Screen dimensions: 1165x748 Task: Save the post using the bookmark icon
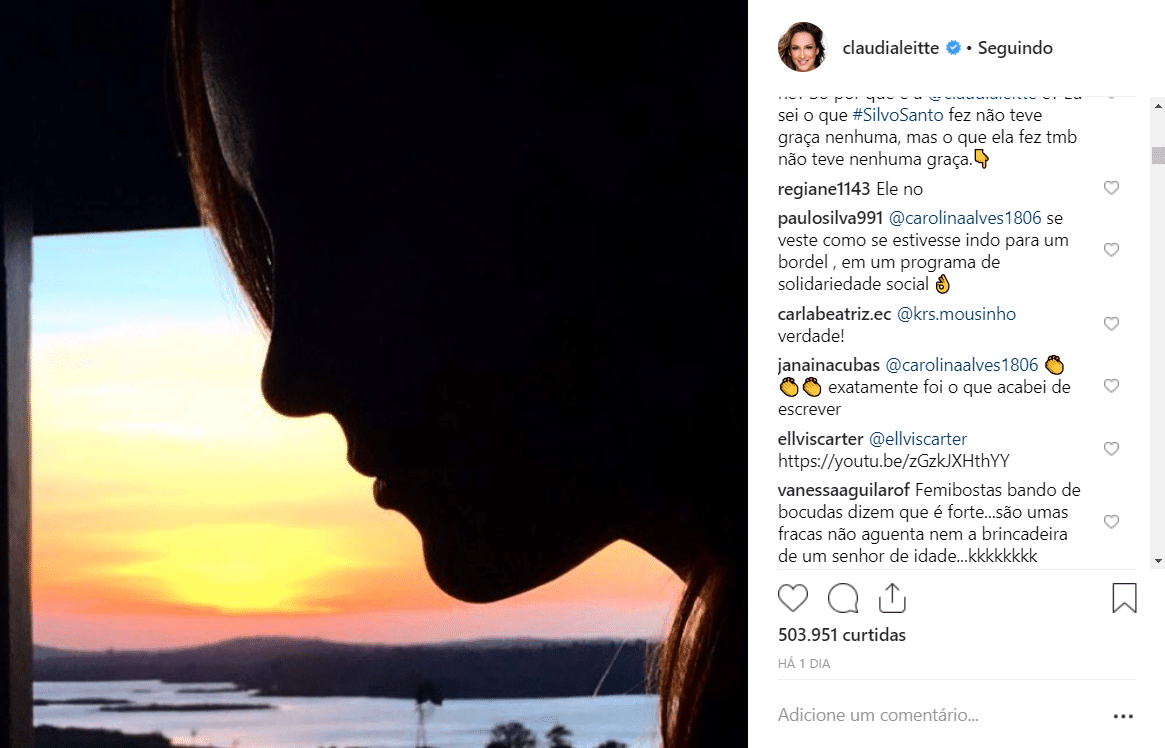pyautogui.click(x=1123, y=597)
